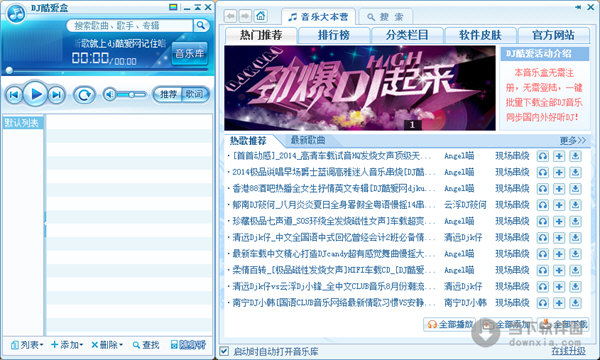Select the 软件皮肤 tab
Image resolution: width=600 pixels, height=360 pixels.
click(480, 35)
